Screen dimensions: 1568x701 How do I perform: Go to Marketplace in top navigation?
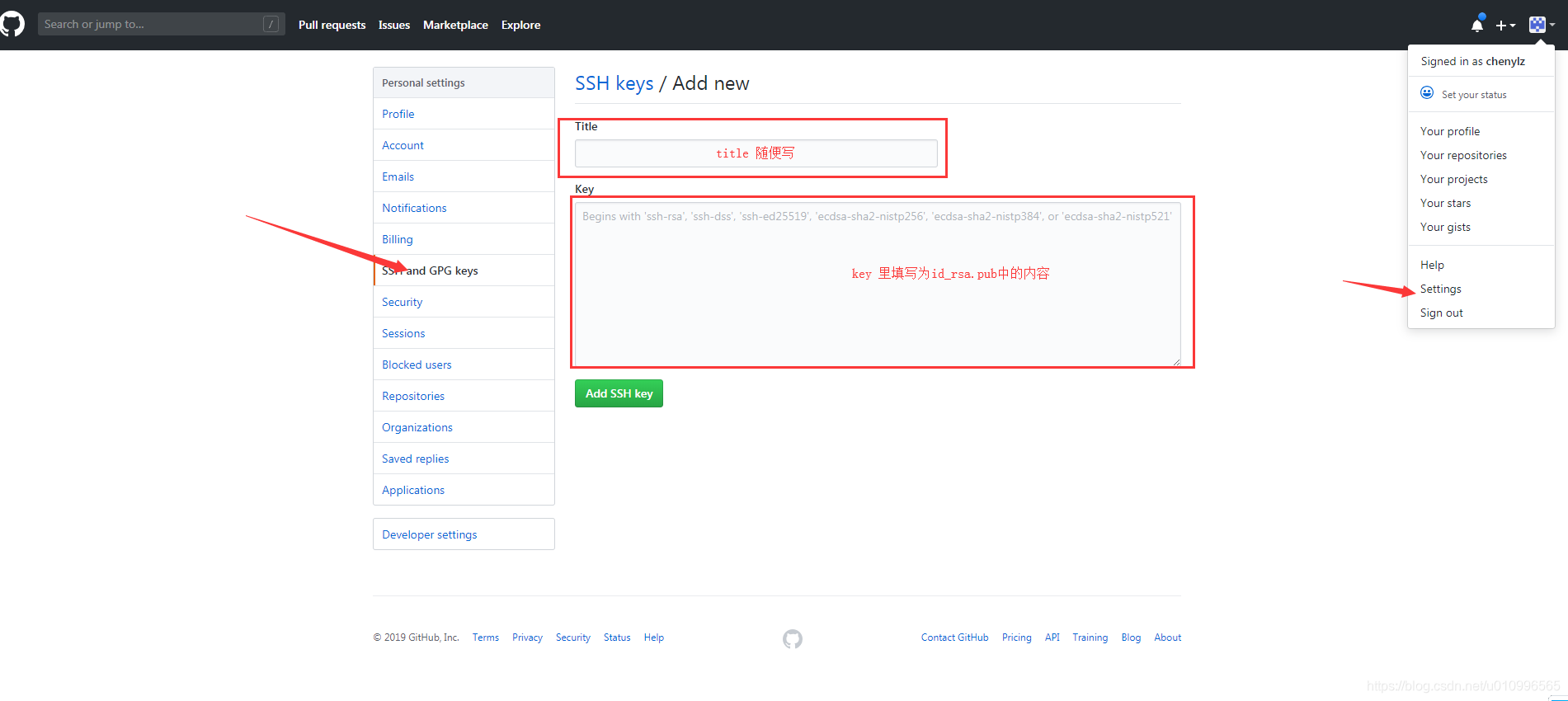click(x=455, y=25)
